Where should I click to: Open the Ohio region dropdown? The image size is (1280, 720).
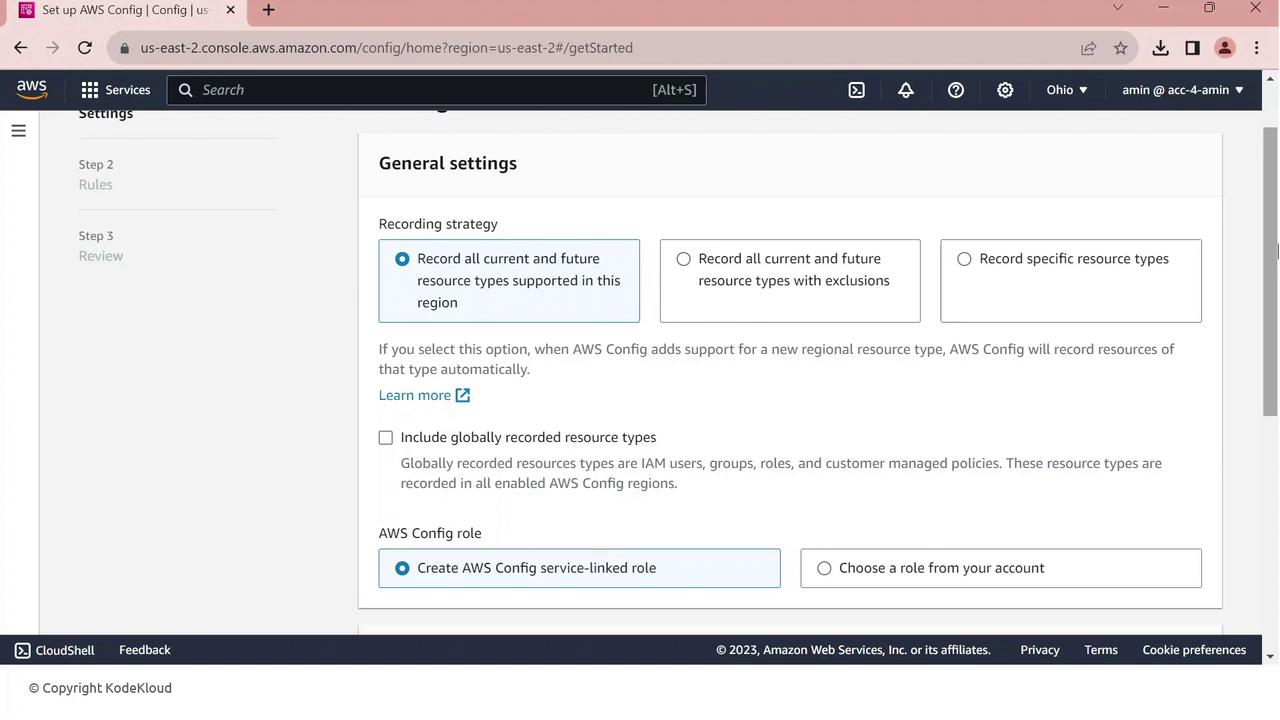click(1067, 90)
